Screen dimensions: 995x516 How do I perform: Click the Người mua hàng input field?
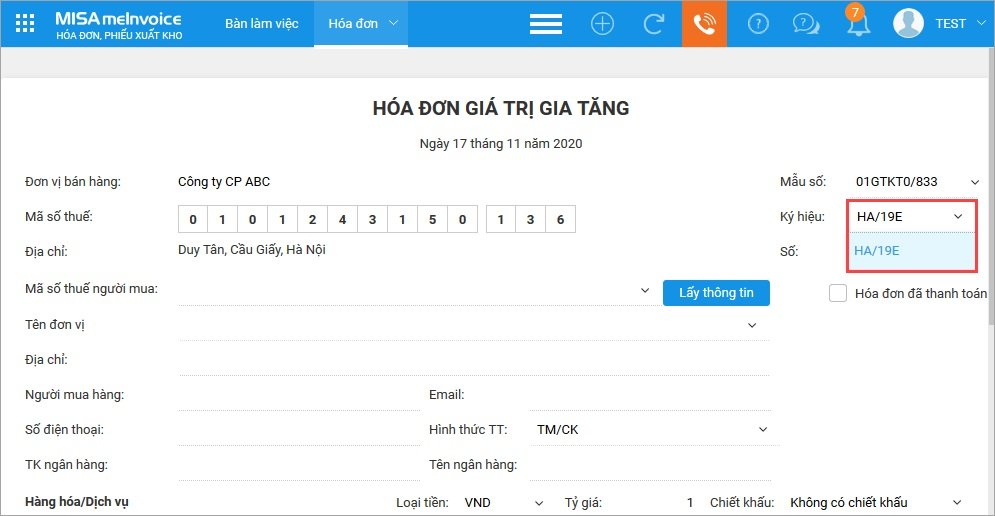pyautogui.click(x=299, y=395)
